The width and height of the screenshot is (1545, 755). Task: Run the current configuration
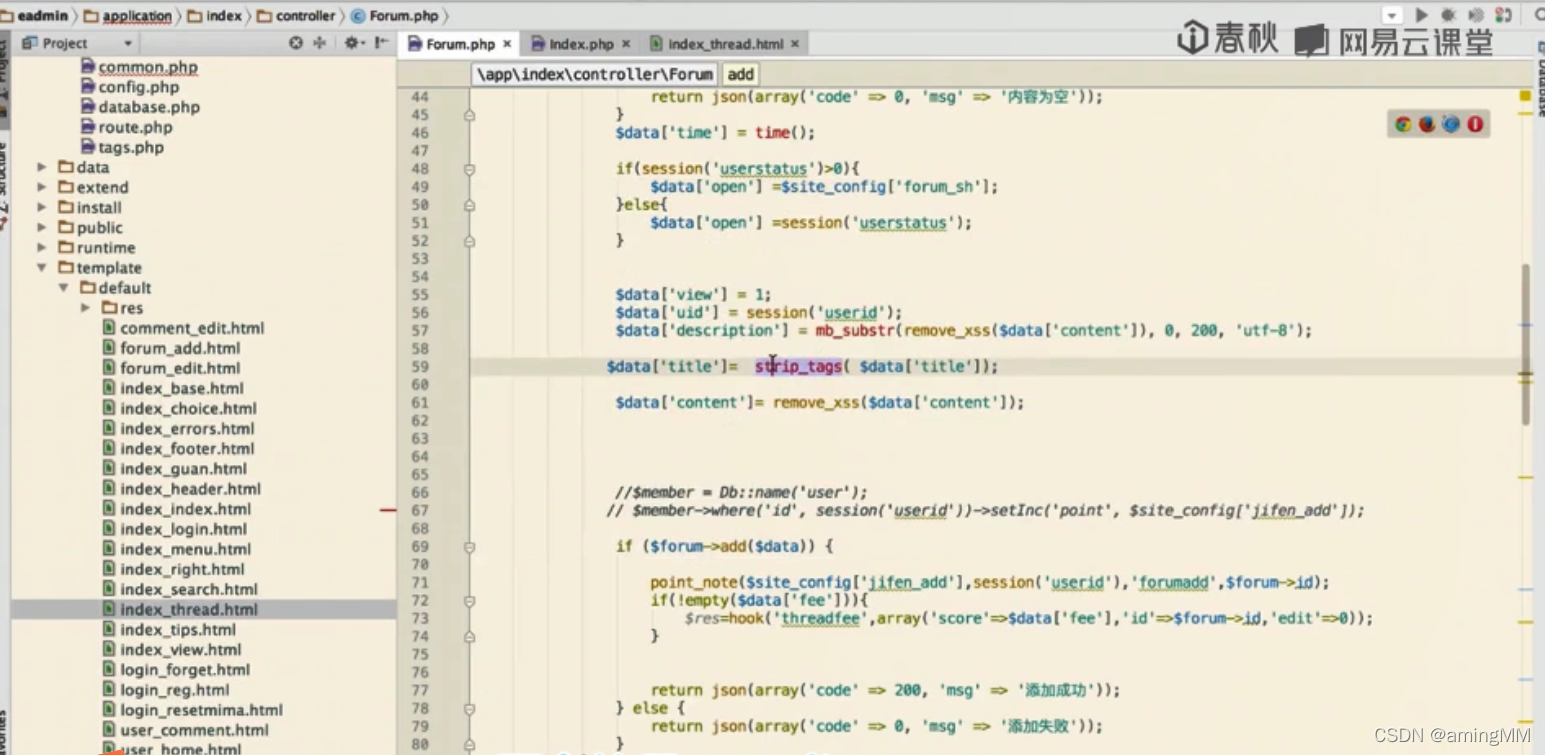(1421, 15)
